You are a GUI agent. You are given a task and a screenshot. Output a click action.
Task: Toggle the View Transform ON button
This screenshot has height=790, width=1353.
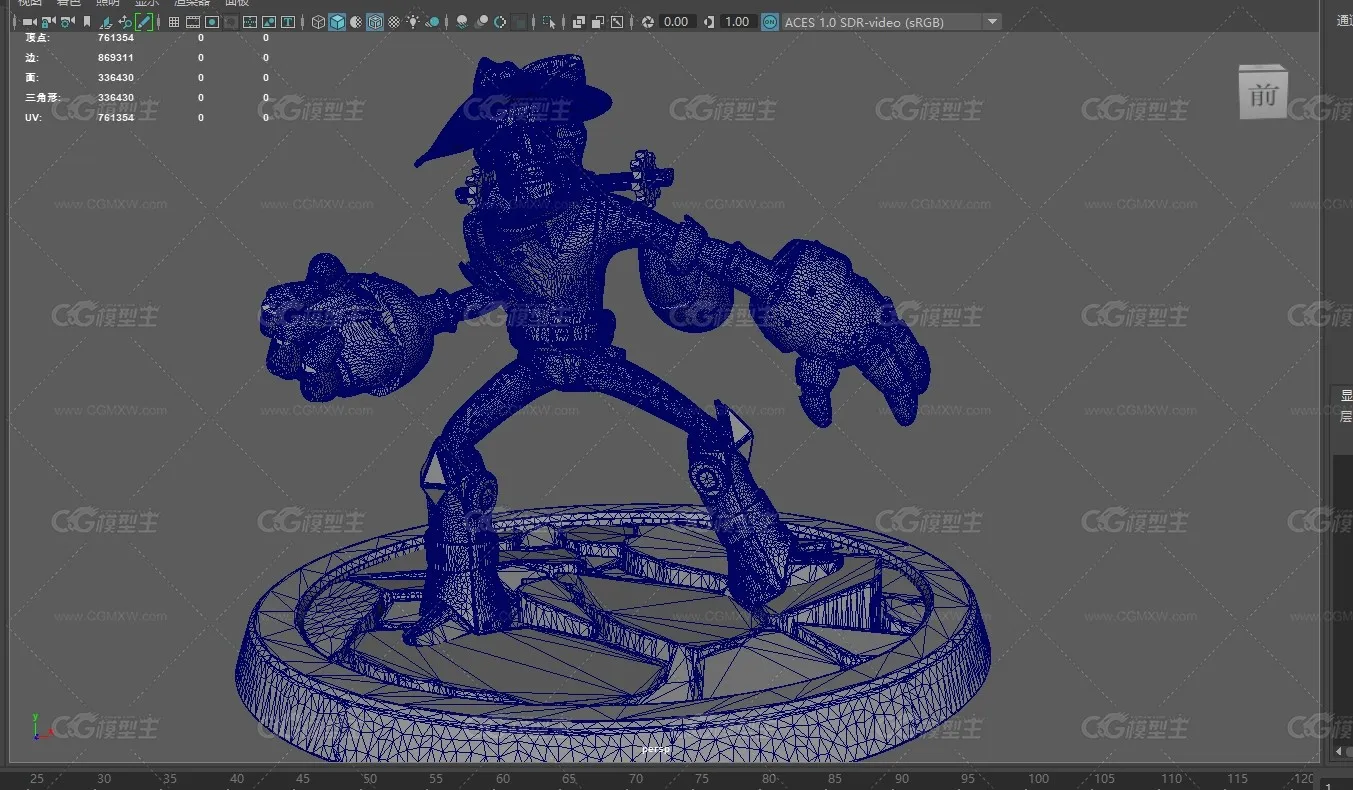pos(769,22)
